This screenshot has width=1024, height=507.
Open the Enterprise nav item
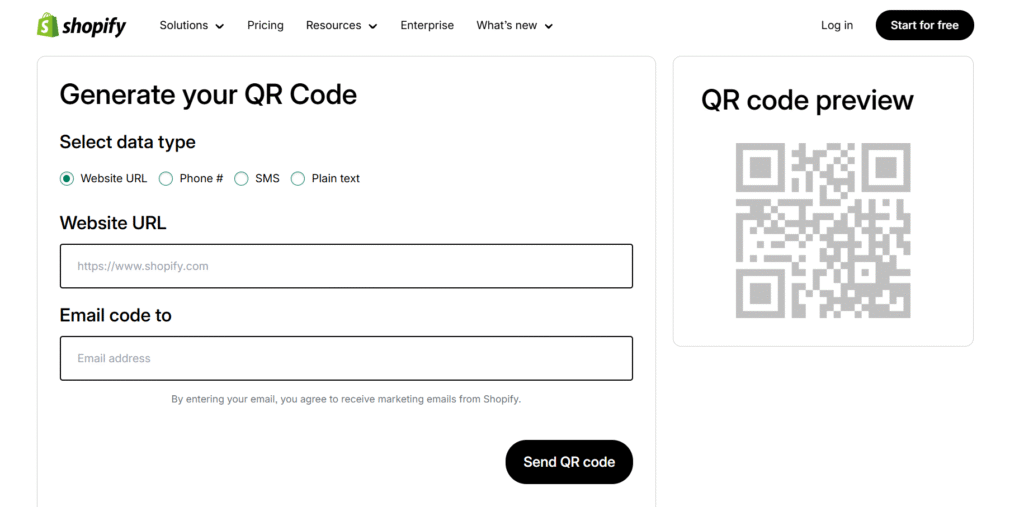[x=427, y=25]
